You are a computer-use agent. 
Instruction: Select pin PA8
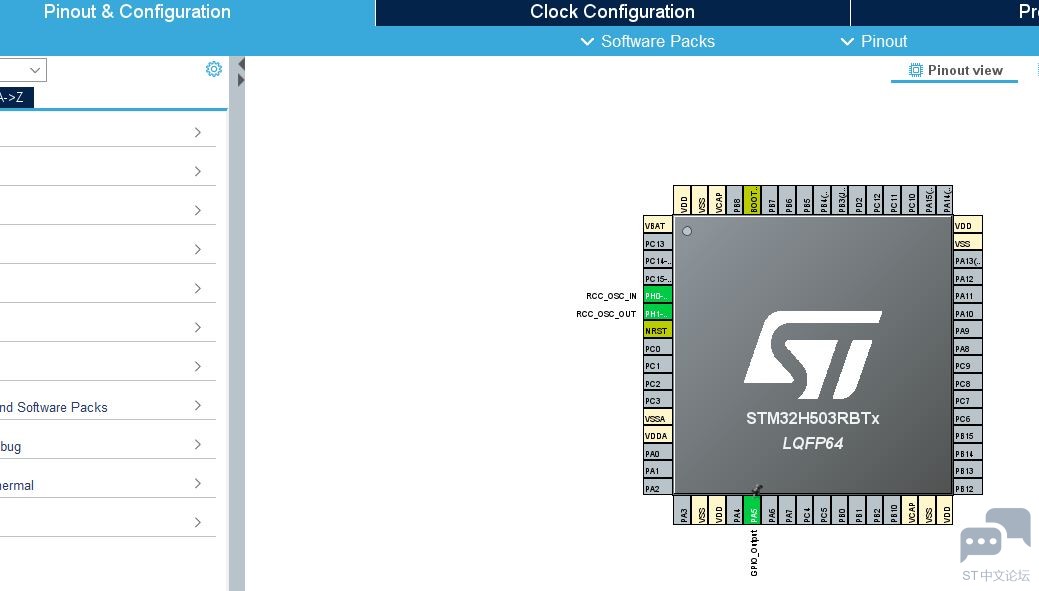(967, 349)
